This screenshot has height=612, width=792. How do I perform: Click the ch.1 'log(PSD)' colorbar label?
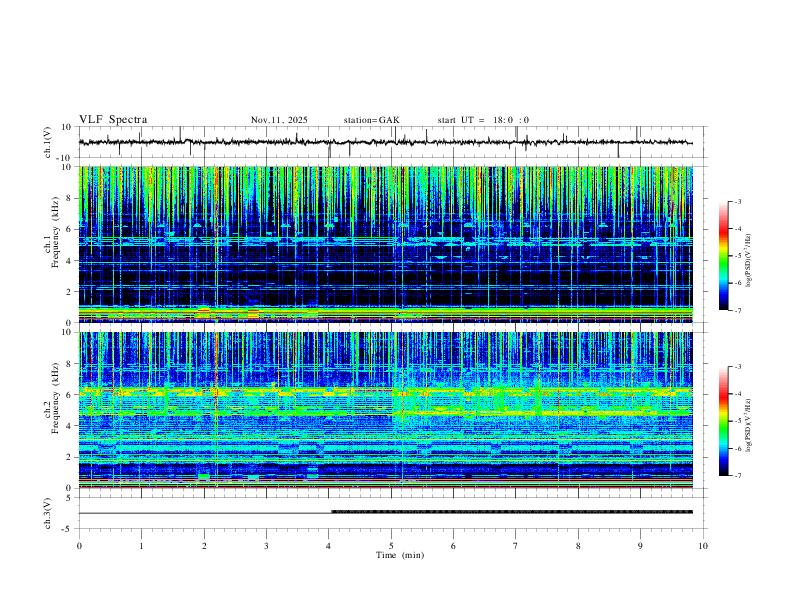coord(748,260)
